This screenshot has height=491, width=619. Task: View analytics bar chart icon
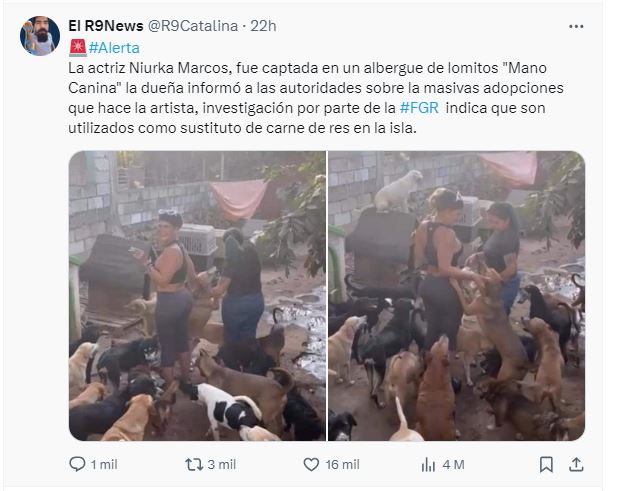tap(428, 465)
